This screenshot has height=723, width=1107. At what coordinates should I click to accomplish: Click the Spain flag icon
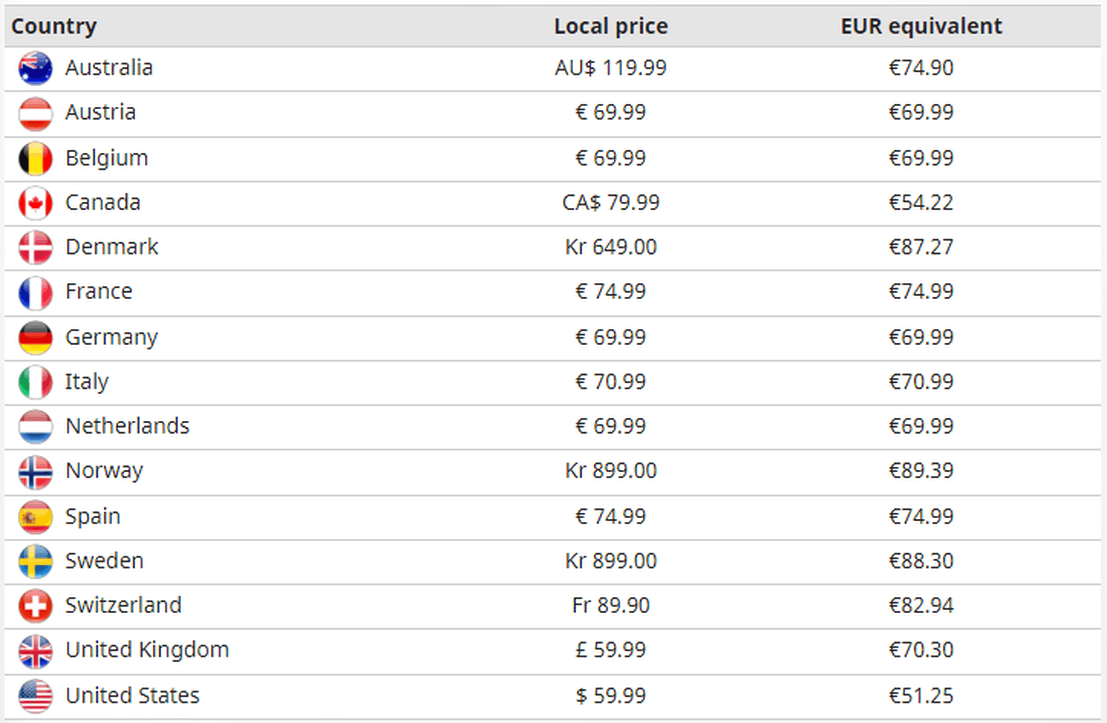point(35,517)
